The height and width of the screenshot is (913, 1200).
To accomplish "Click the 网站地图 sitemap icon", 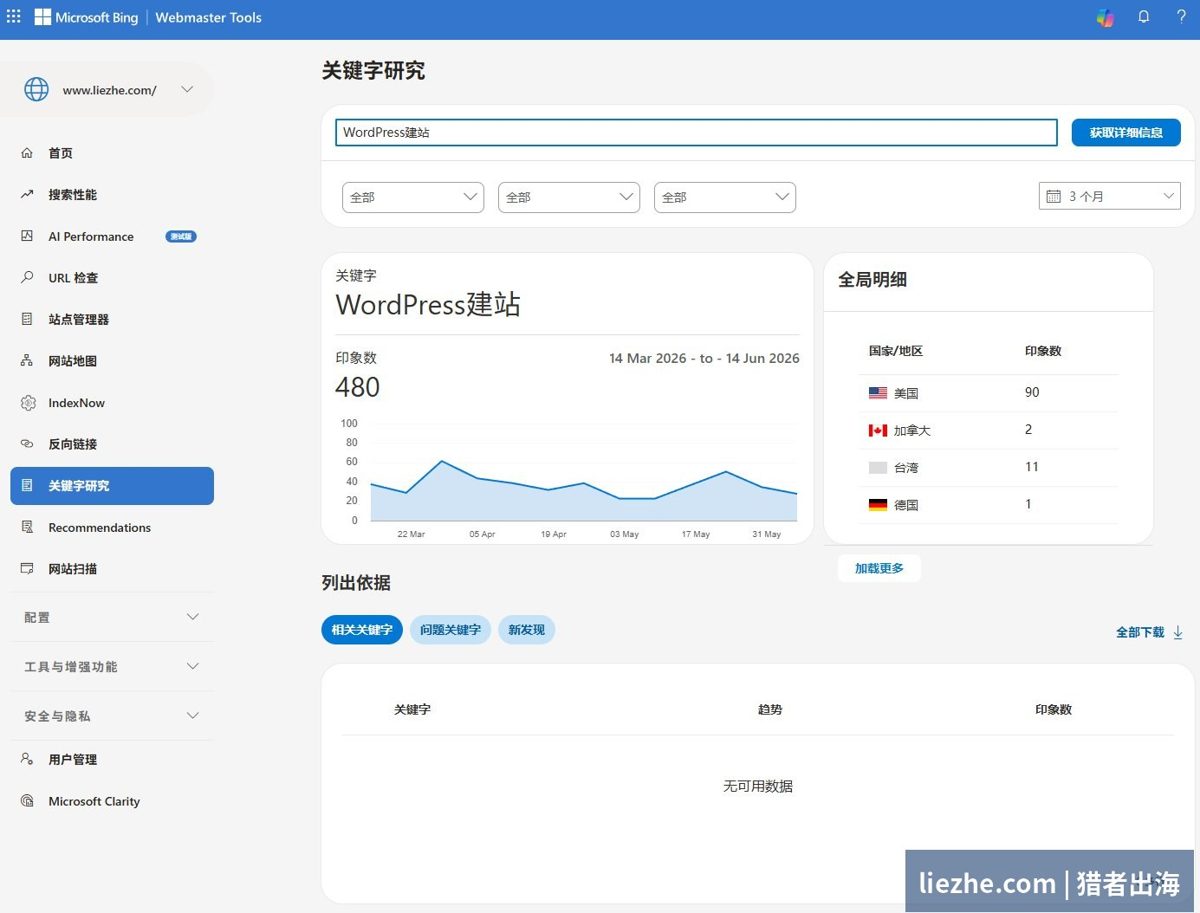I will tap(27, 361).
